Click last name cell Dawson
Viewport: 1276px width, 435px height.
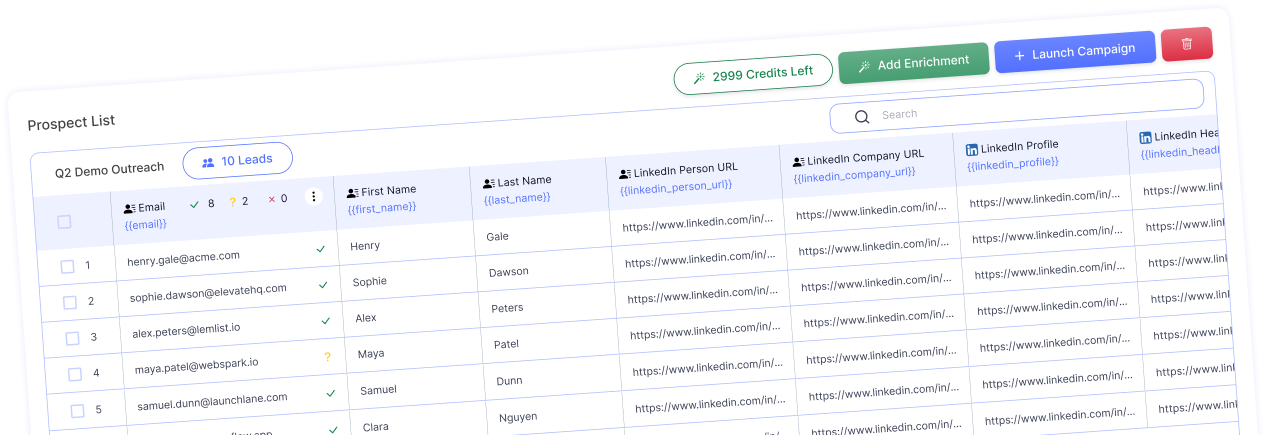point(509,272)
